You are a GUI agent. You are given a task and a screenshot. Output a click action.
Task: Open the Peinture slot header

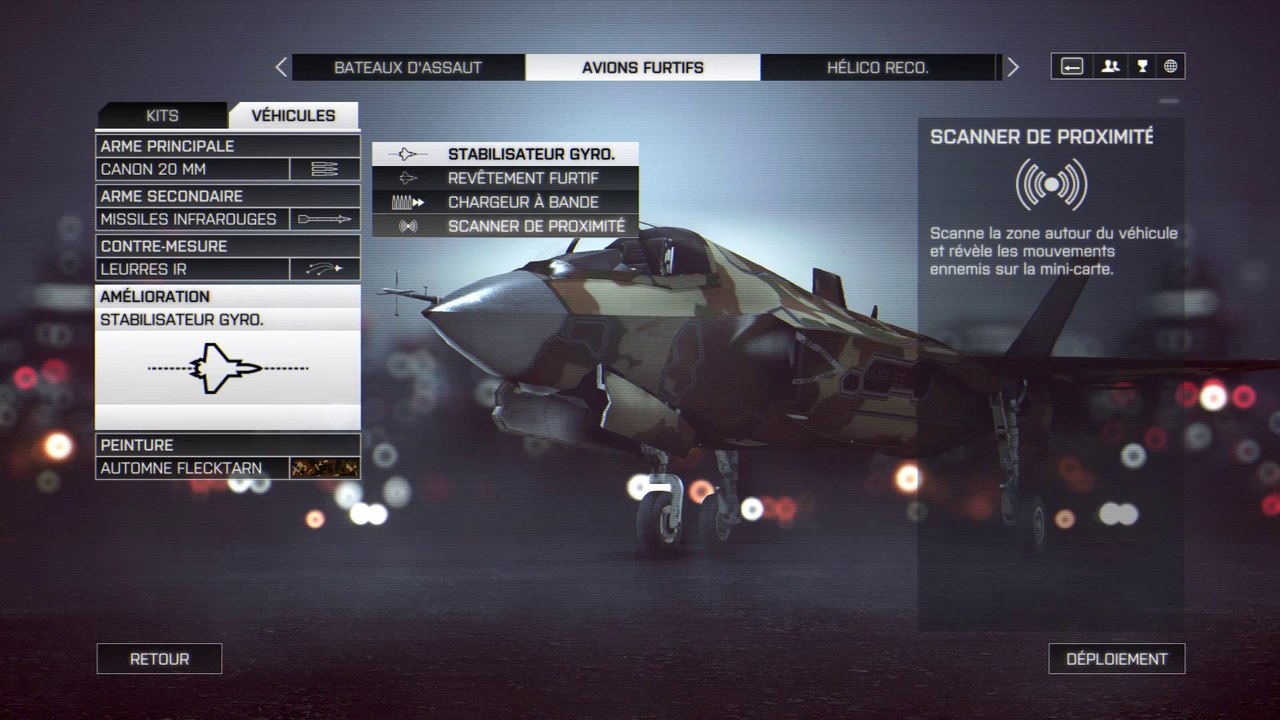coord(228,445)
